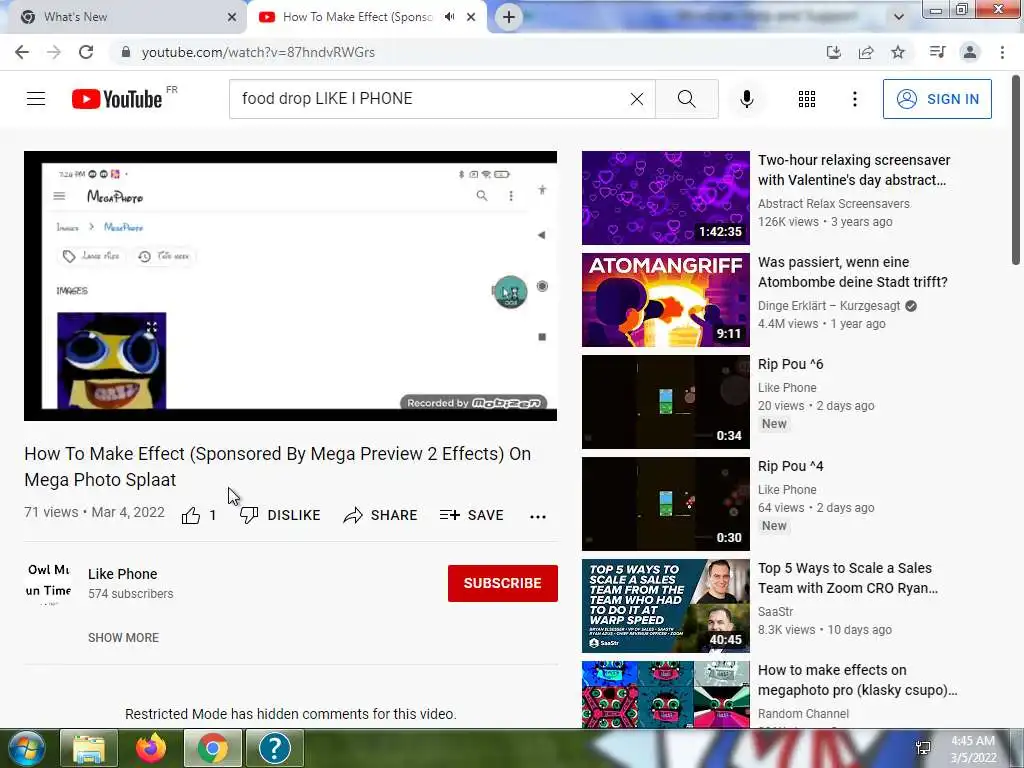Share this page icon in Chrome
The image size is (1024, 768).
(x=866, y=52)
